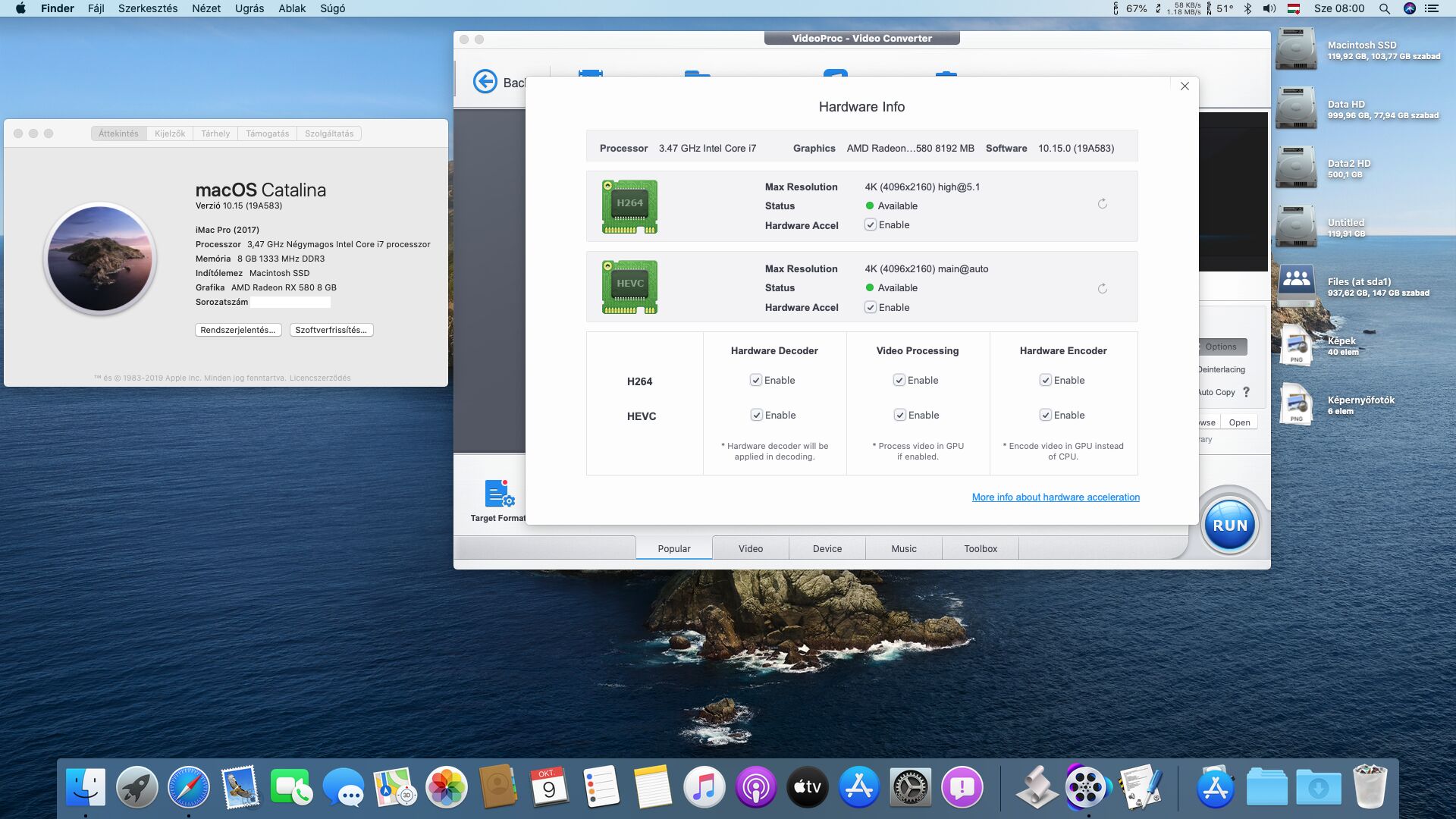Open Safari from the Dock
The width and height of the screenshot is (1456, 819).
189,787
